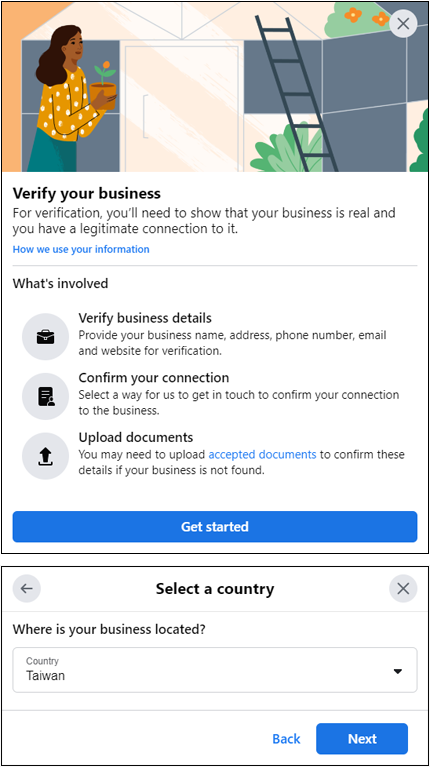430x767 pixels.
Task: Click the ladder in the header illustration
Action: 296,93
